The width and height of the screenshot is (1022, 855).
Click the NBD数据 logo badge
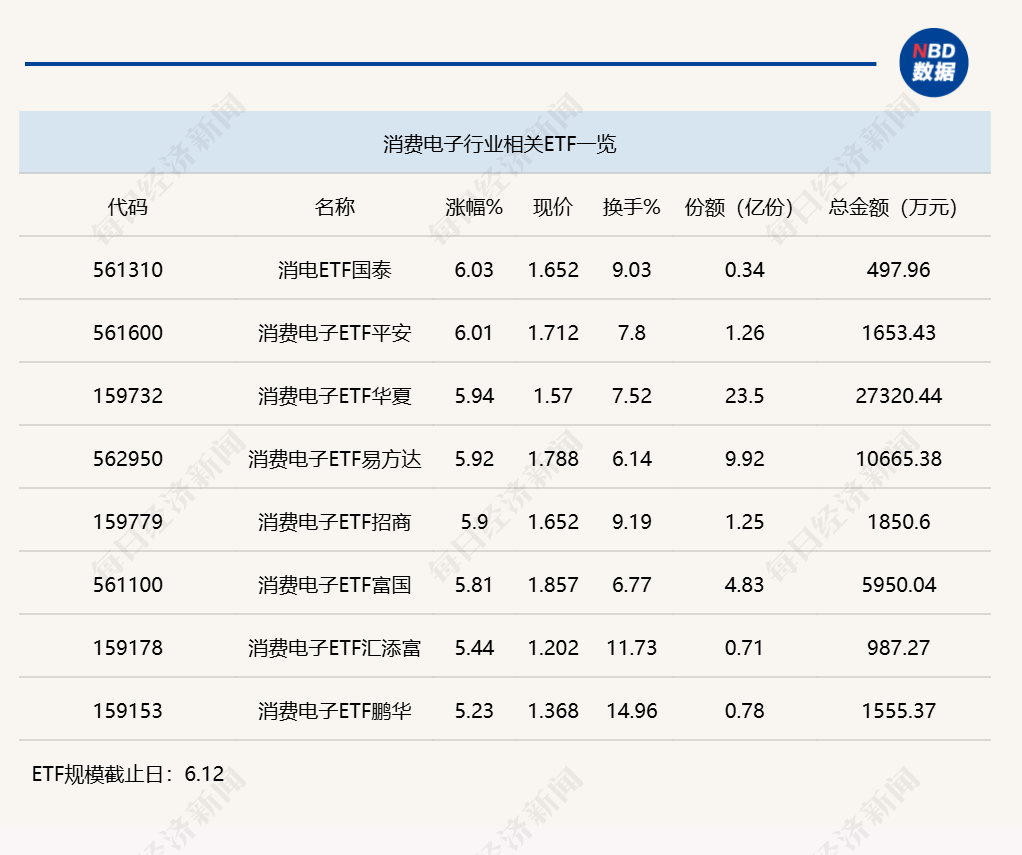click(x=933, y=63)
